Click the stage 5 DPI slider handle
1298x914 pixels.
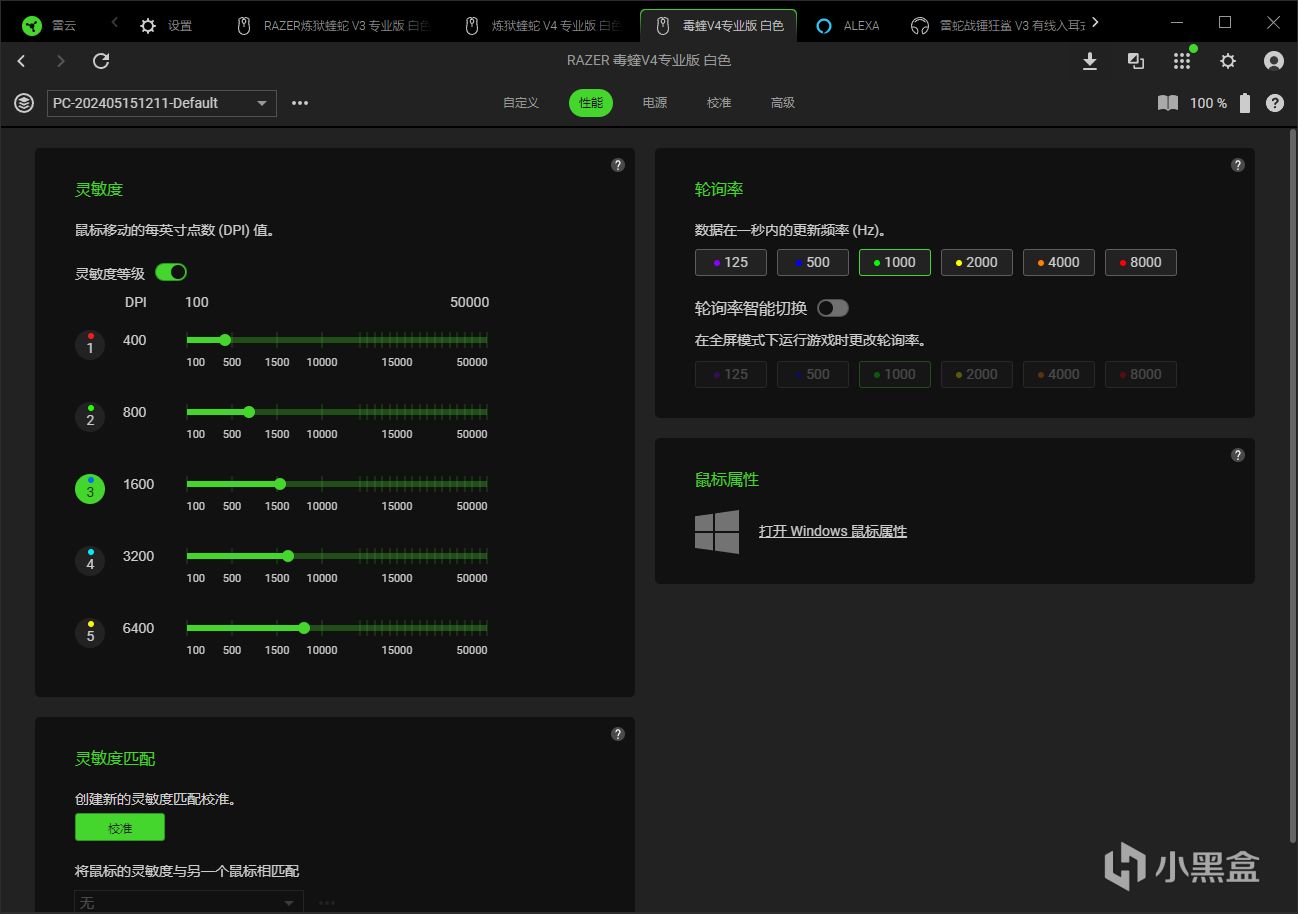pos(304,628)
